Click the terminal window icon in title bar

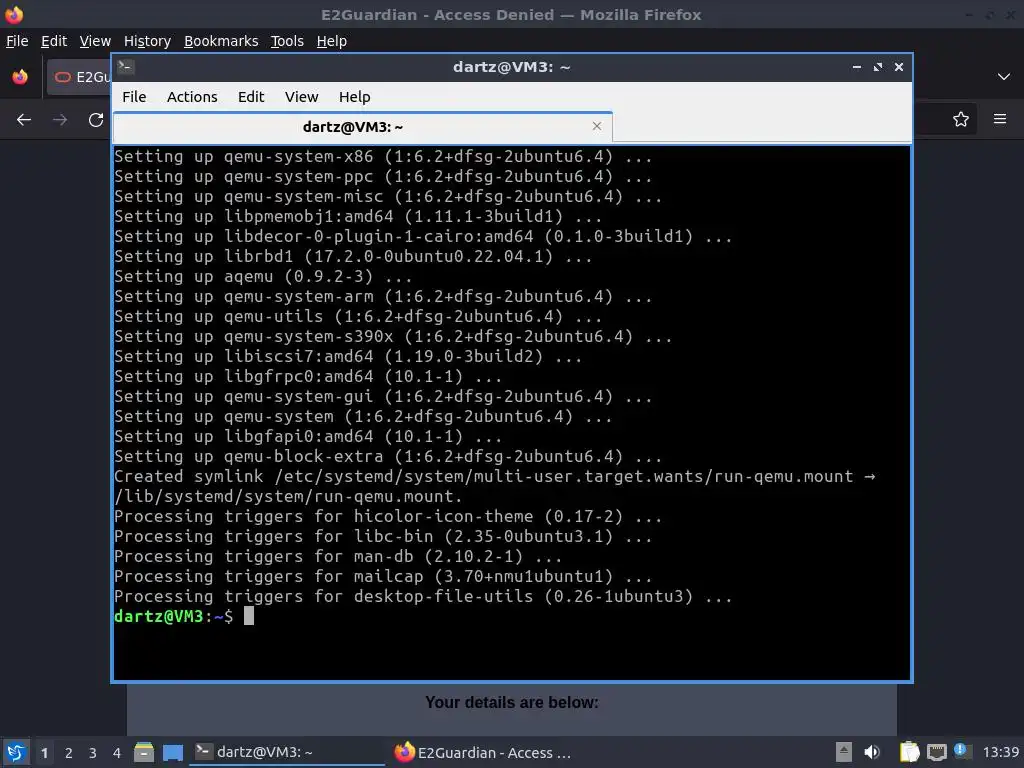(125, 67)
